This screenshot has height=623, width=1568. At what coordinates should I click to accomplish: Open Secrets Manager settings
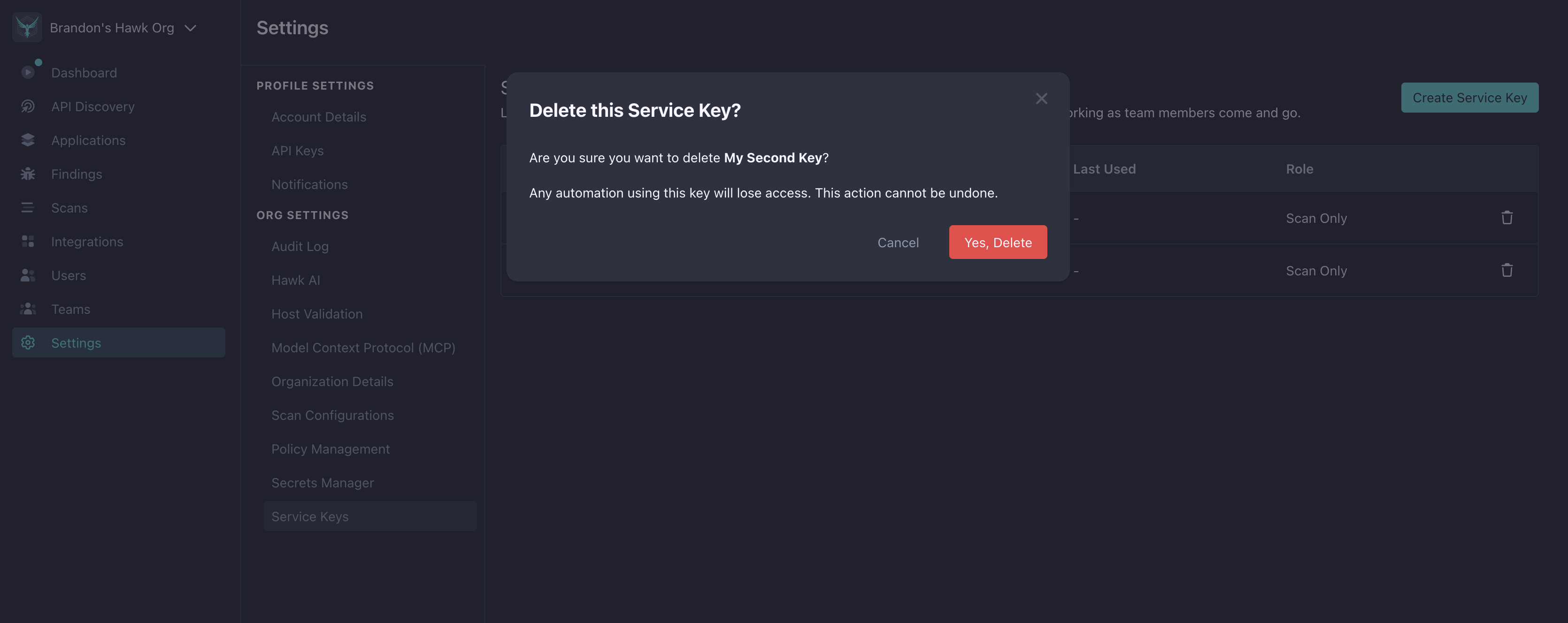tap(323, 482)
